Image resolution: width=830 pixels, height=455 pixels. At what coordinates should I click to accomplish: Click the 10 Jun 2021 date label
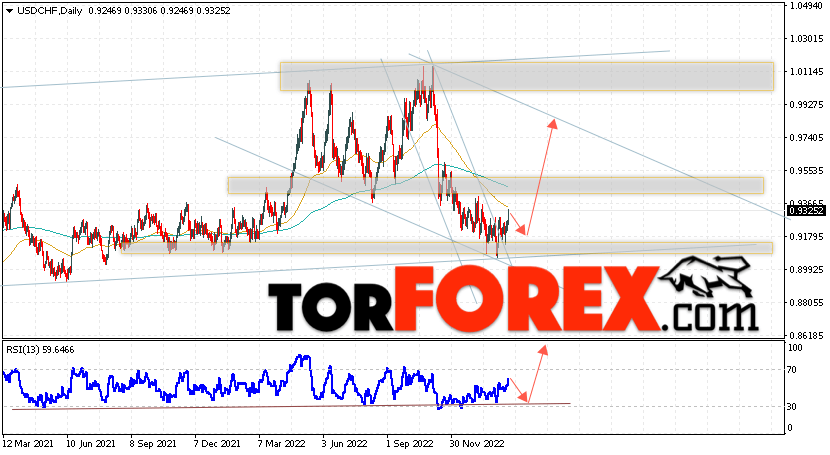tap(91, 443)
